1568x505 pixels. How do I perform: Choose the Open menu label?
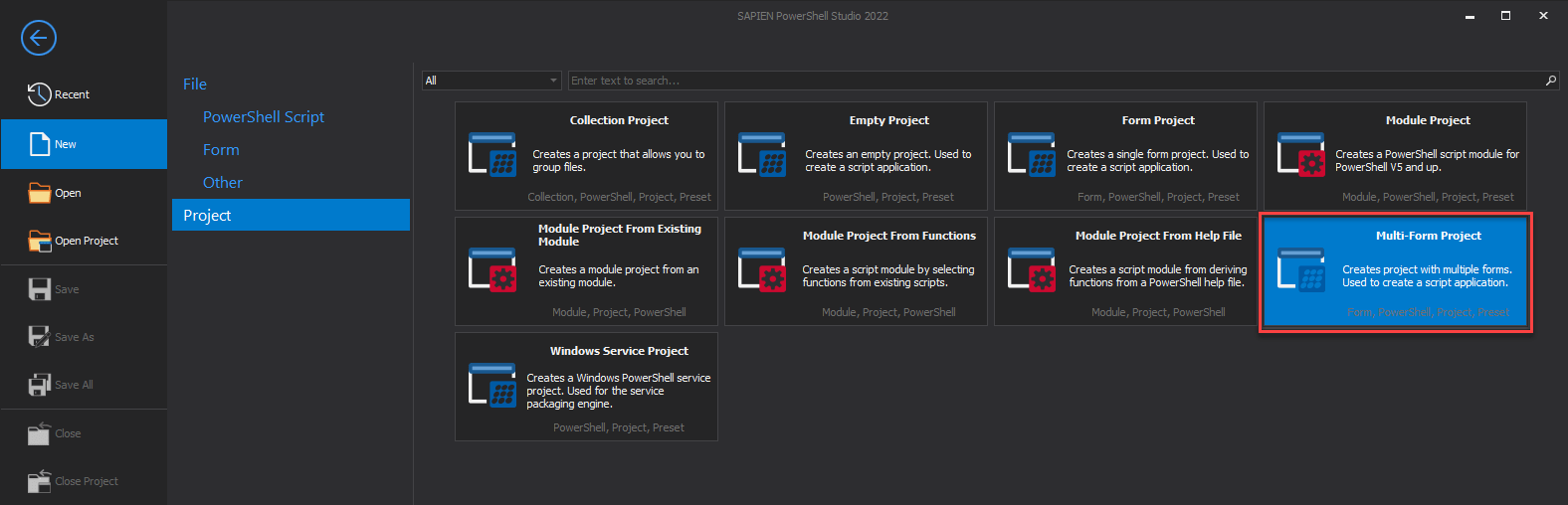click(x=68, y=193)
